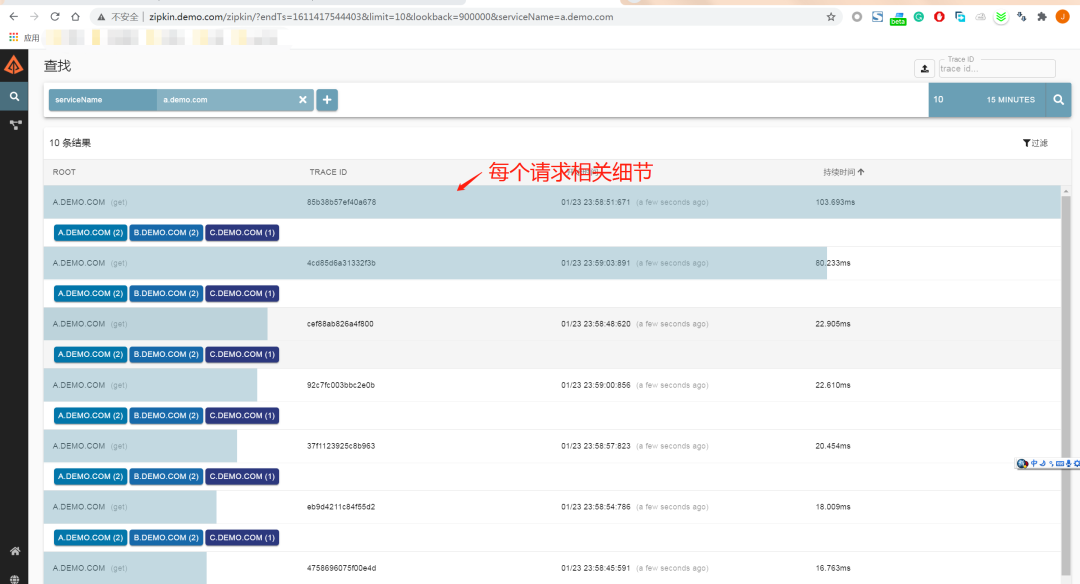Screen dimensions: 1080x584
Task: Click B.DEMO.COM (2) badge under first trace
Action: coord(165,233)
